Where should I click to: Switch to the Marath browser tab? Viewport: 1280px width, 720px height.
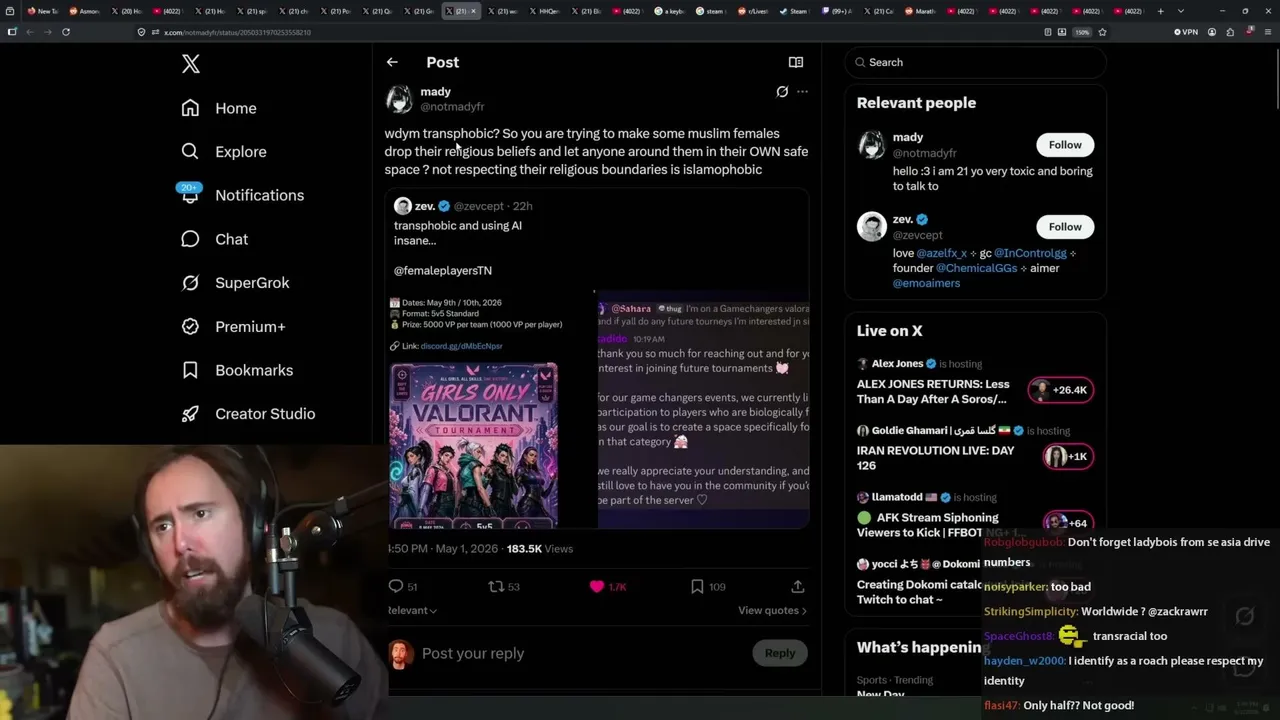pyautogui.click(x=922, y=11)
